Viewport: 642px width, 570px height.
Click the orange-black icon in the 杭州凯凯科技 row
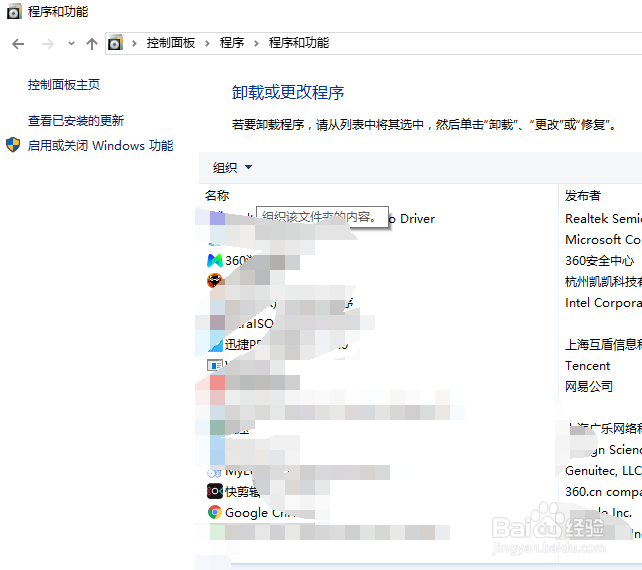click(215, 280)
